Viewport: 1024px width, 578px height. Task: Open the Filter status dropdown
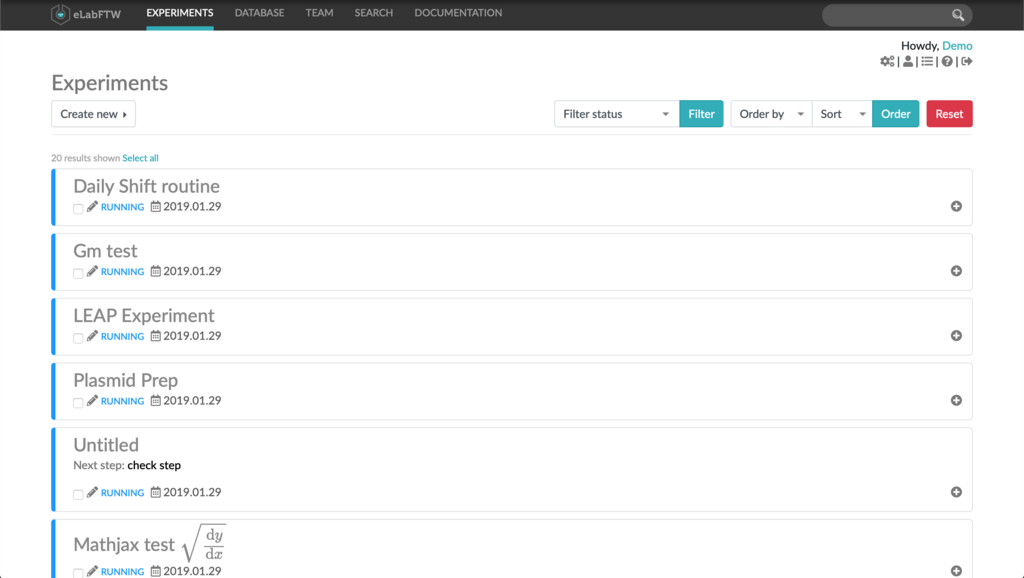616,114
